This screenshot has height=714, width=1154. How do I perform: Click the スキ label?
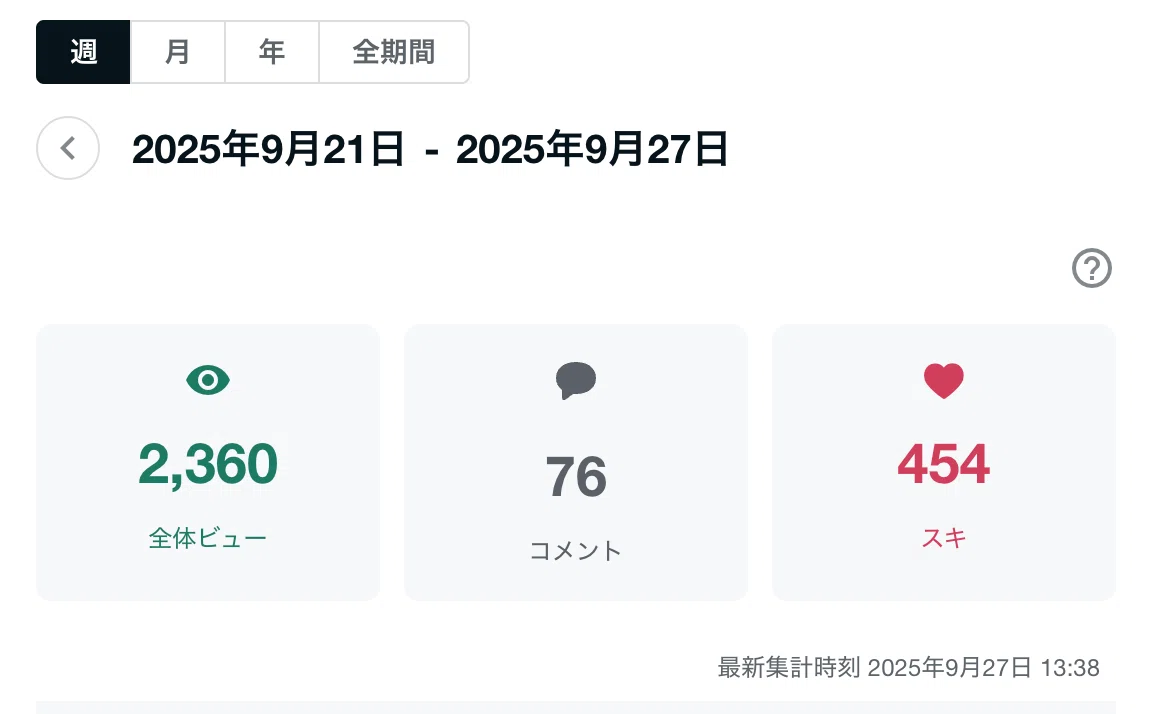(x=944, y=538)
